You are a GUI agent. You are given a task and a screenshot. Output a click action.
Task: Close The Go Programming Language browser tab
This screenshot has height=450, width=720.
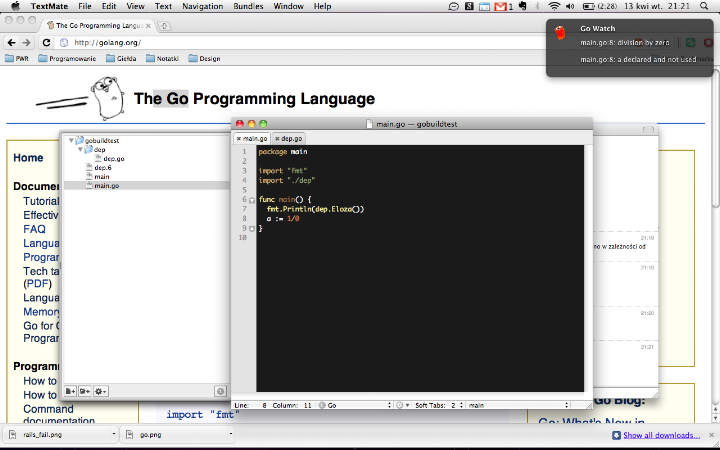[x=148, y=26]
